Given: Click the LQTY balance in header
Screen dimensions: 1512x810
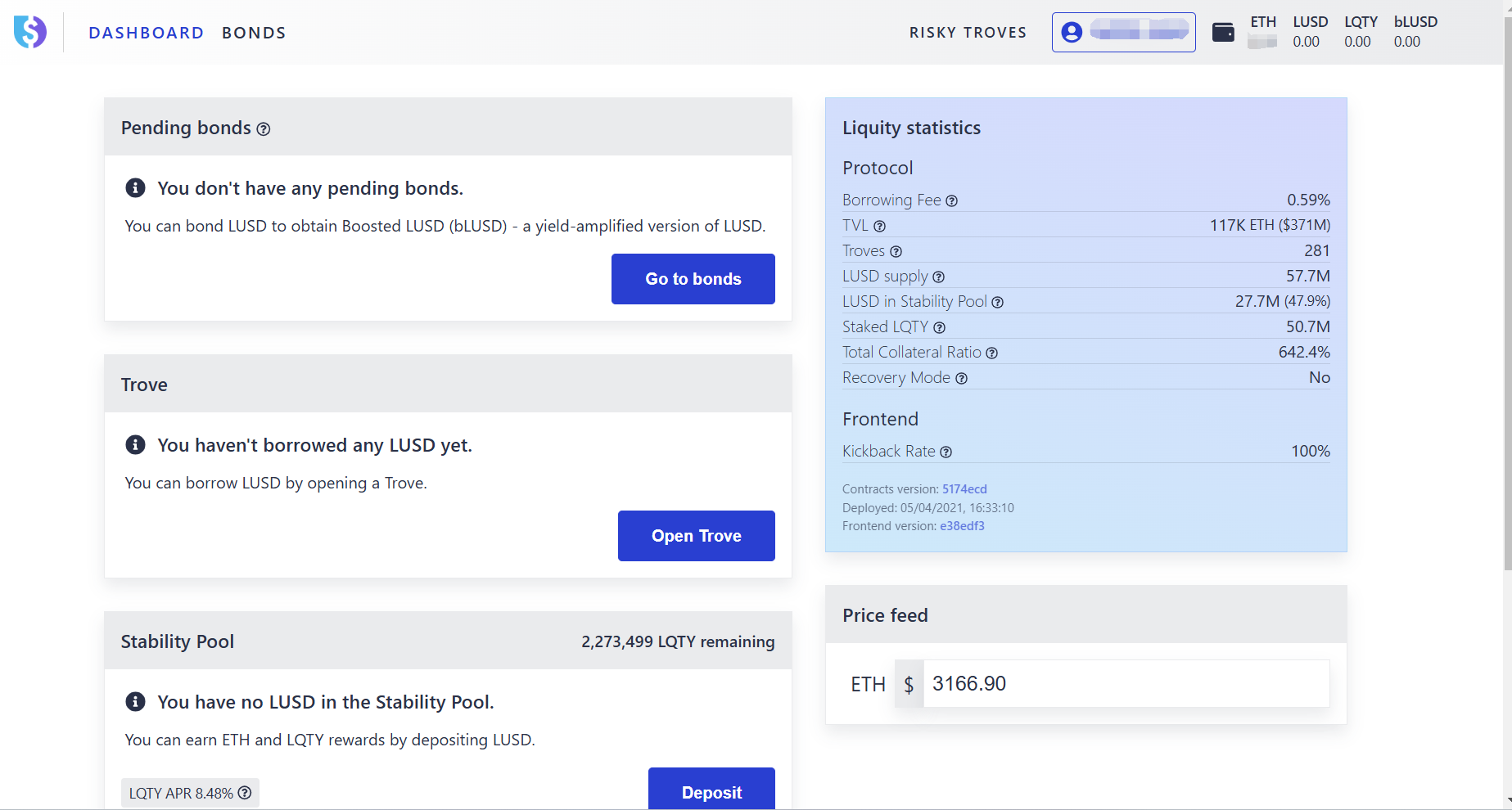Looking at the screenshot, I should 1361,32.
